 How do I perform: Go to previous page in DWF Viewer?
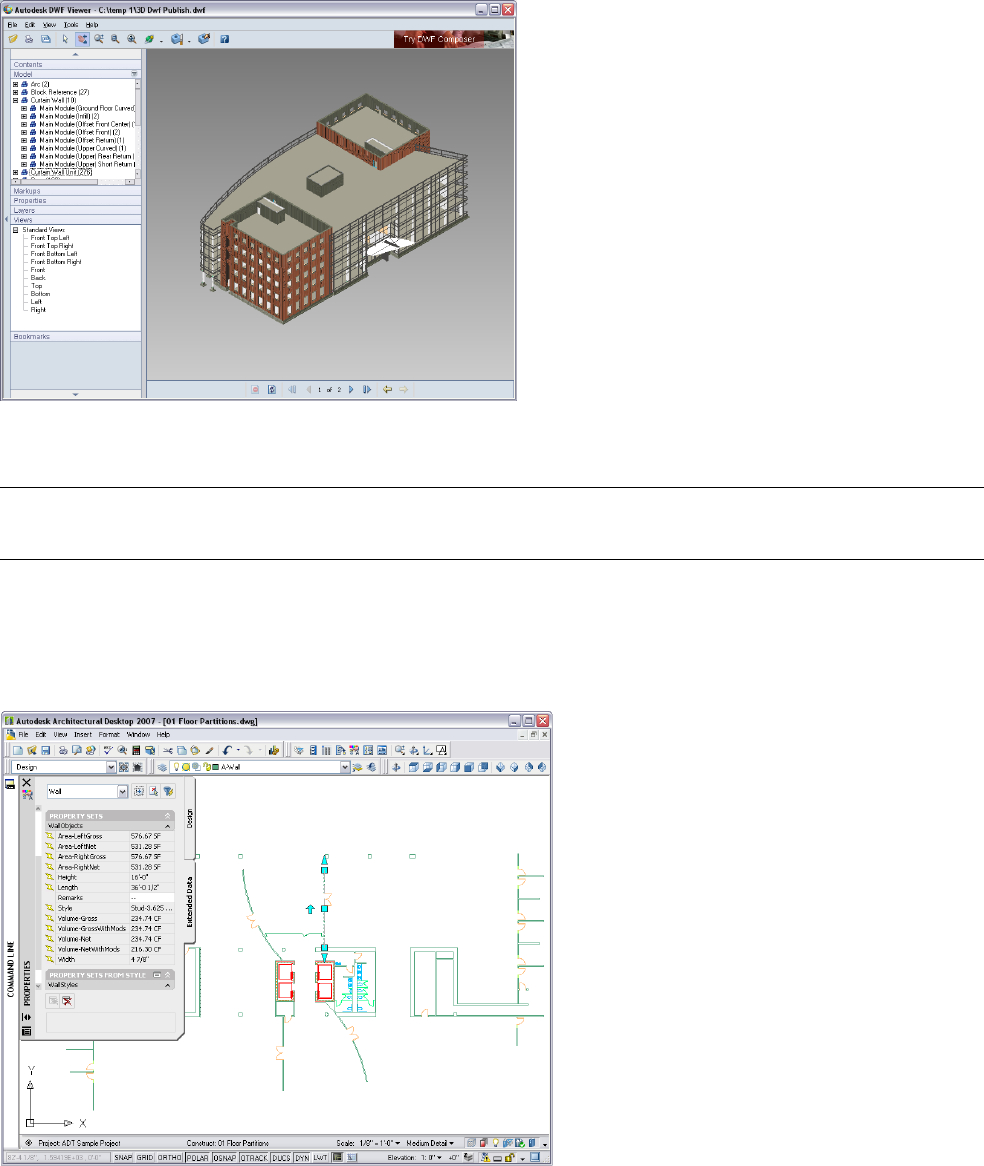(309, 389)
